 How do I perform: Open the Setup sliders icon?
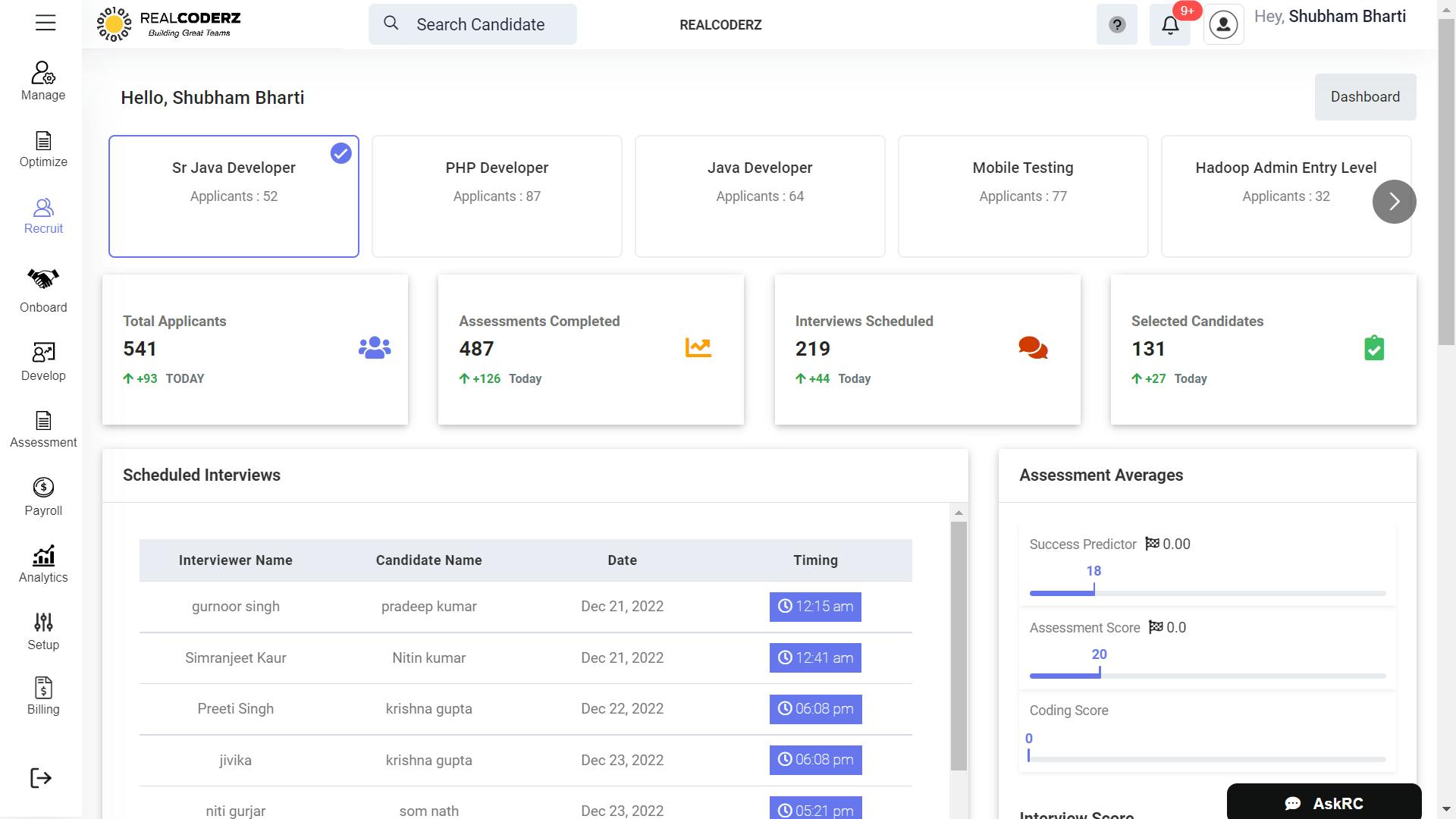(43, 623)
